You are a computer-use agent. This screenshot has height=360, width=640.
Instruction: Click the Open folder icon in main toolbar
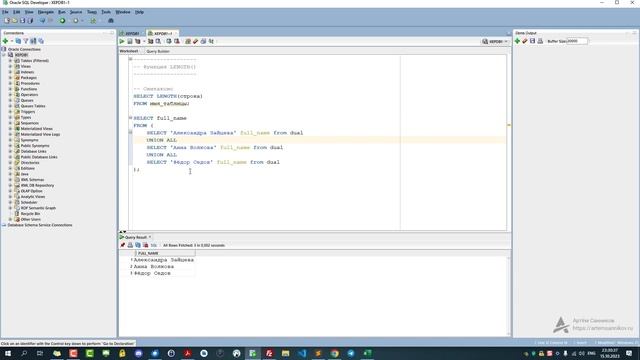[15, 20]
